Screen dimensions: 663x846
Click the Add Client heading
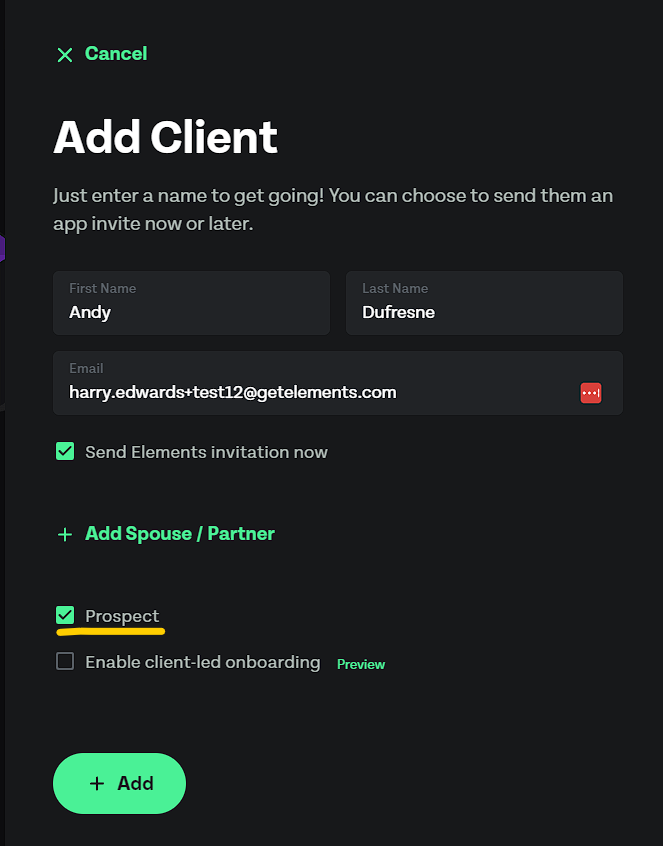click(x=165, y=137)
